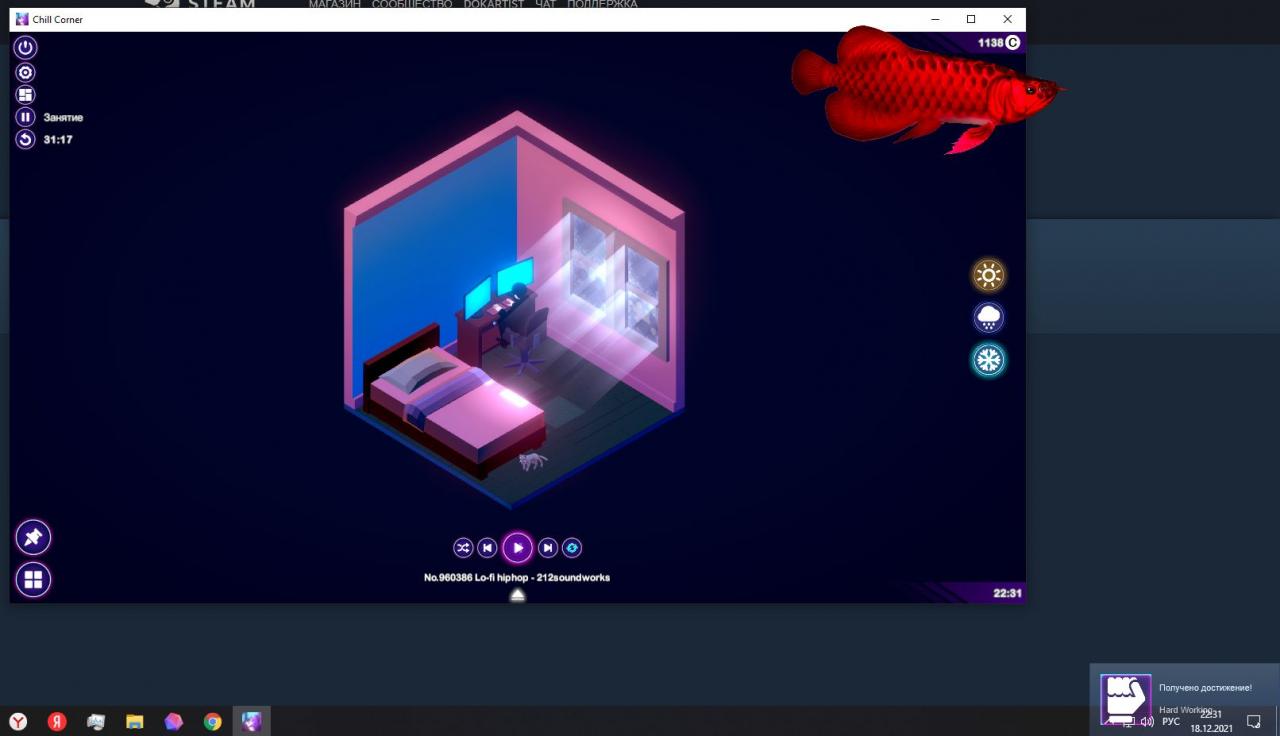Skip to the next track

[x=547, y=547]
